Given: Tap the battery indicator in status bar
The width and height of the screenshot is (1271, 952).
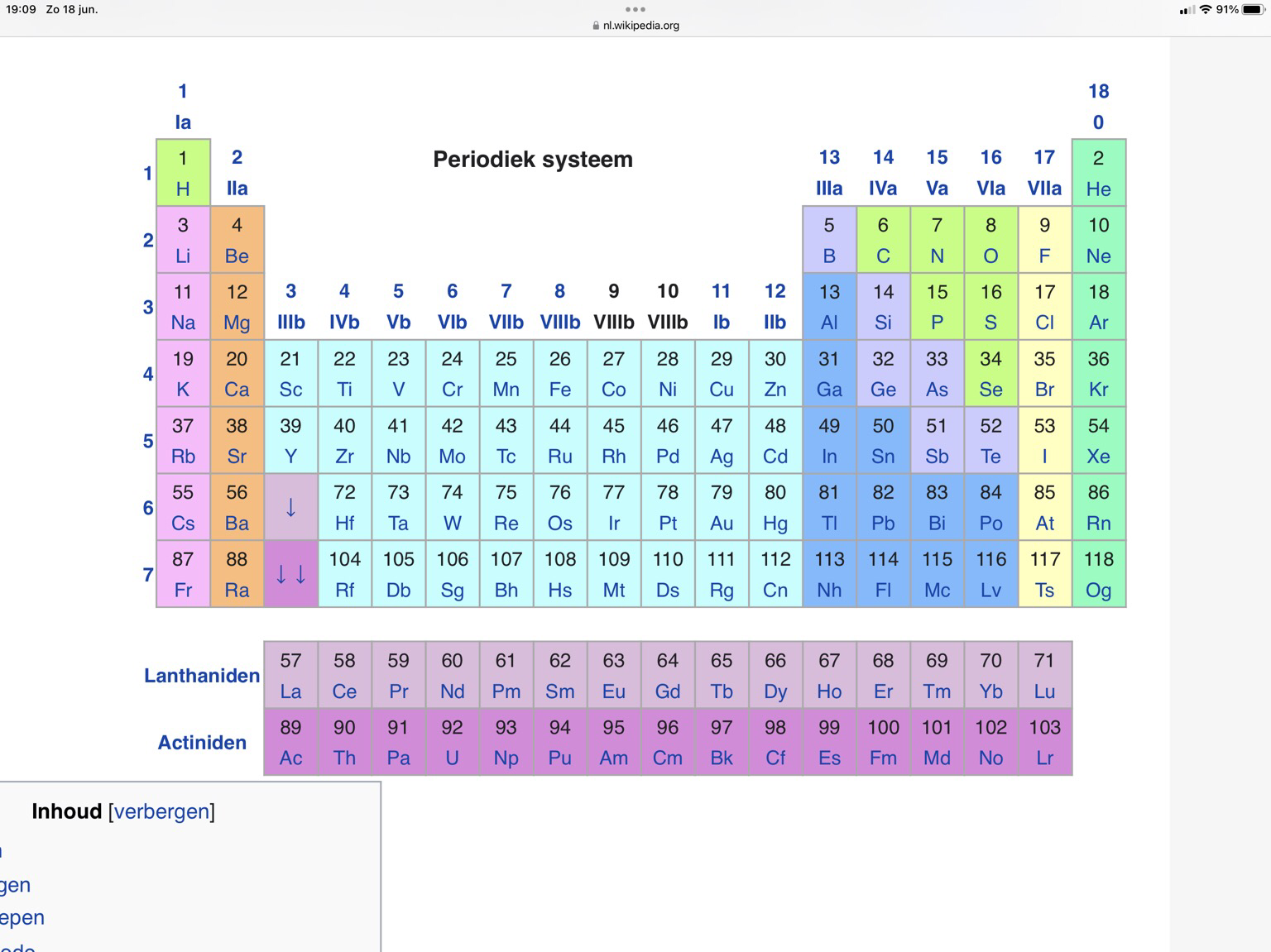Looking at the screenshot, I should [1252, 10].
